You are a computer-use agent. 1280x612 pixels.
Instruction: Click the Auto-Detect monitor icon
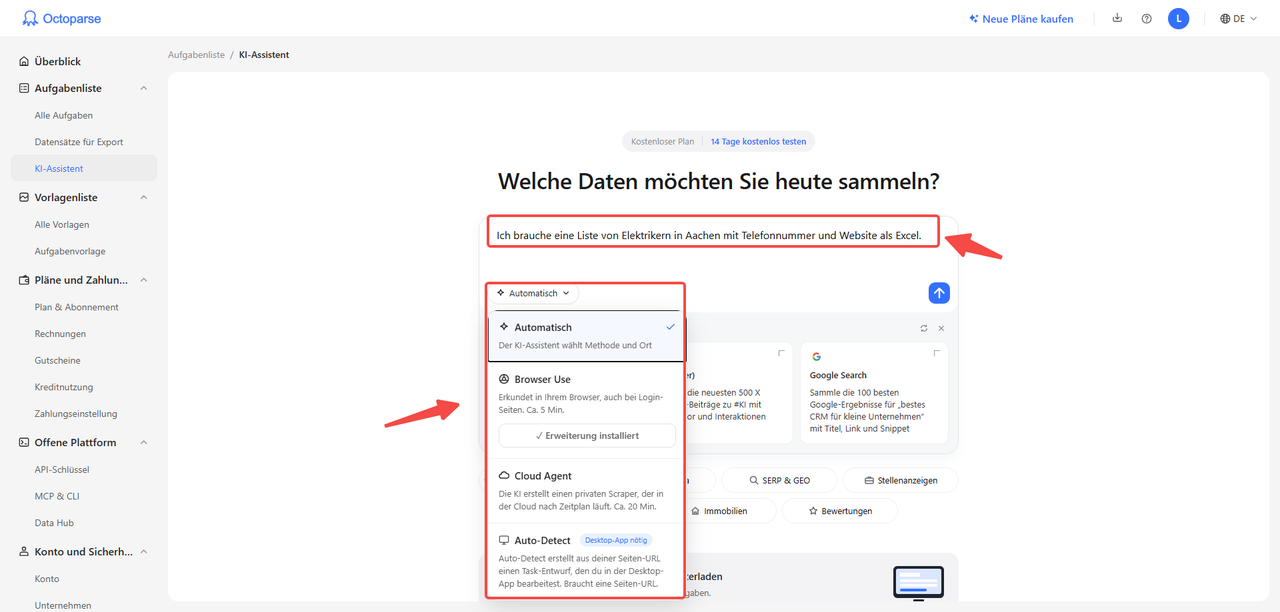point(504,540)
